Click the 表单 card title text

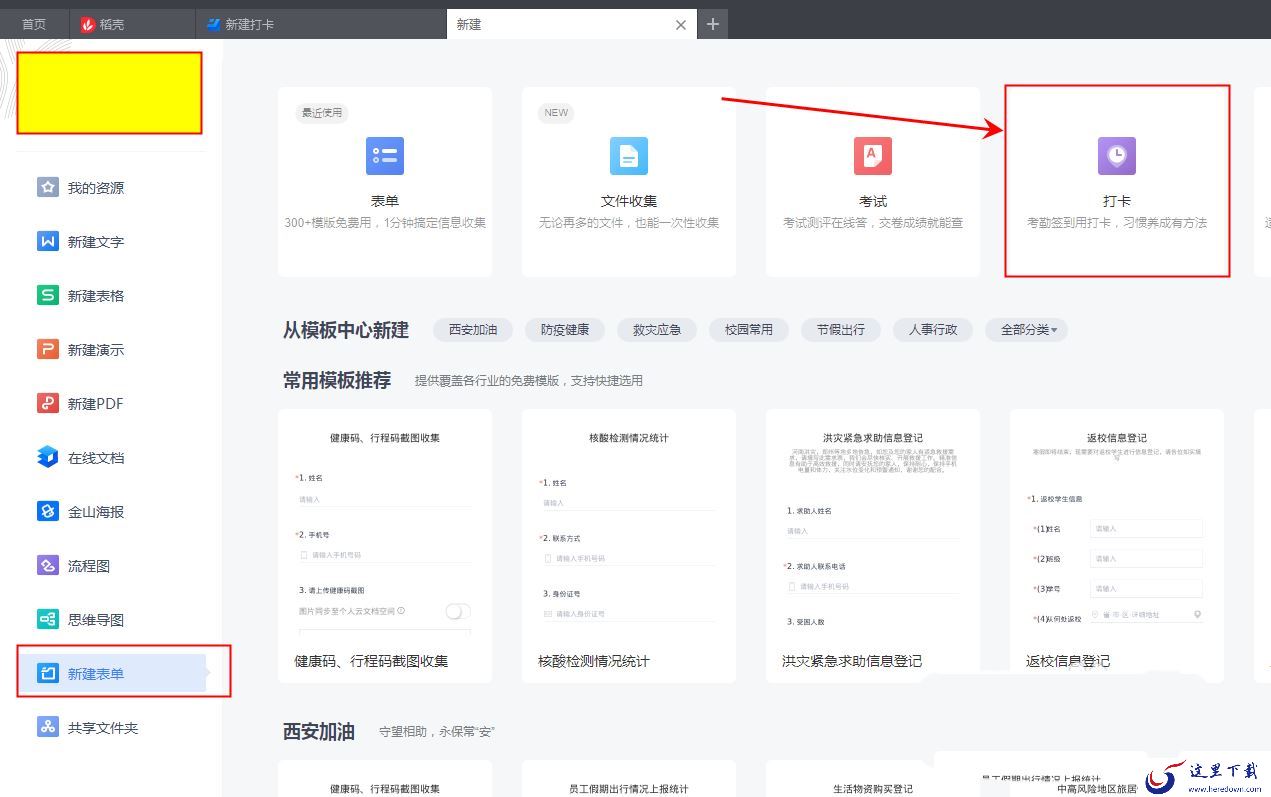(x=385, y=201)
